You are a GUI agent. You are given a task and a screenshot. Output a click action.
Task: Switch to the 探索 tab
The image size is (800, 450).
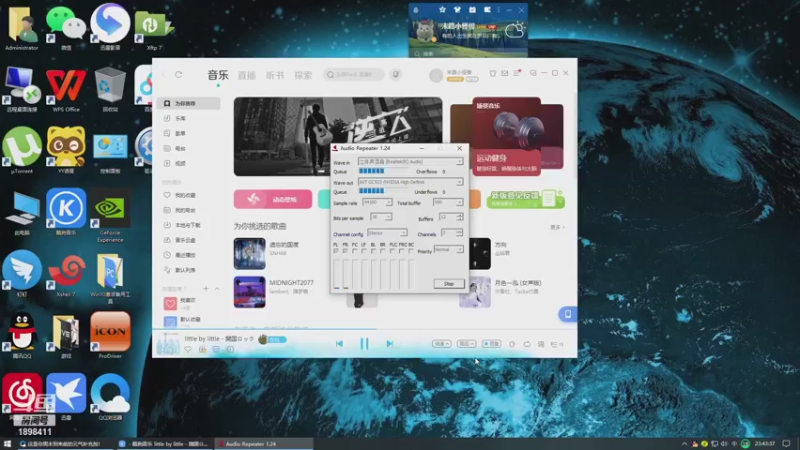click(303, 76)
